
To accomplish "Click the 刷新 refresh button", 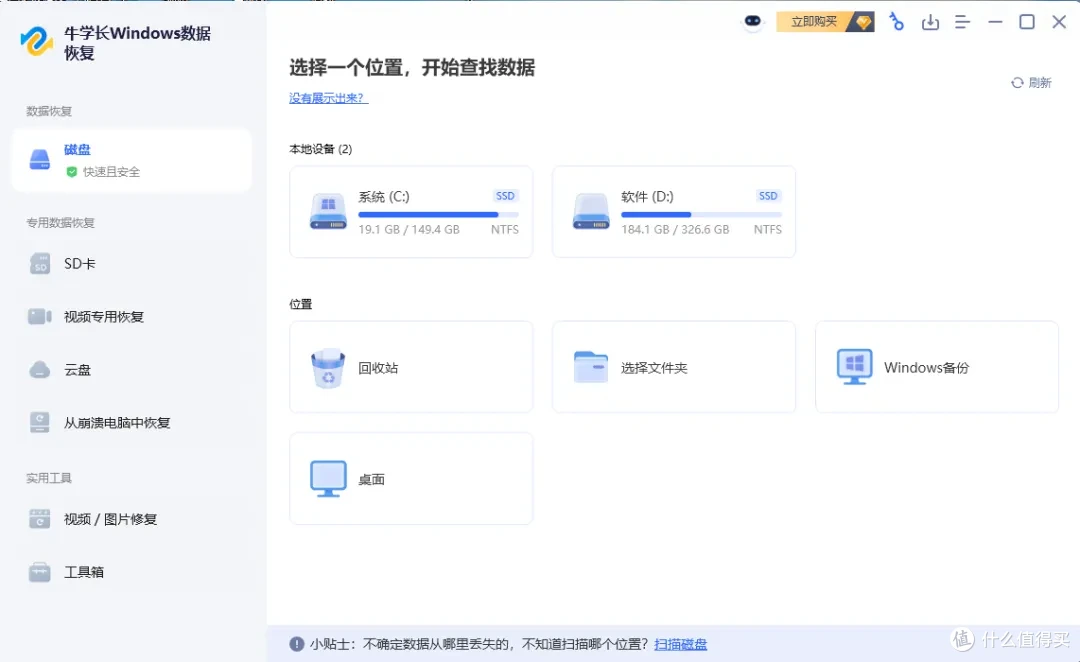I will click(x=1031, y=83).
